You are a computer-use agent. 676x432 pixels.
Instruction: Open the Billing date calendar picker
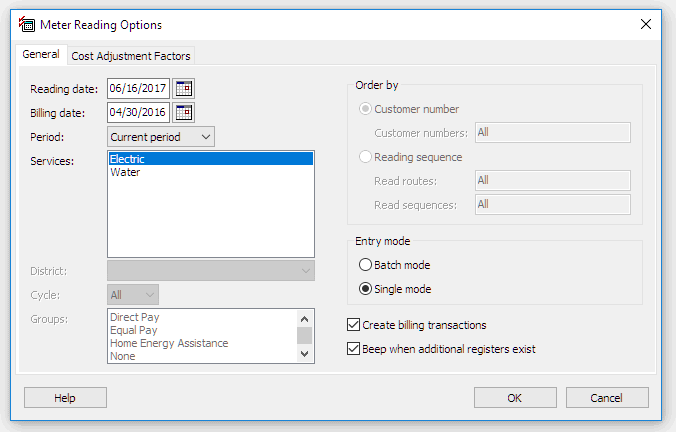pyautogui.click(x=184, y=113)
